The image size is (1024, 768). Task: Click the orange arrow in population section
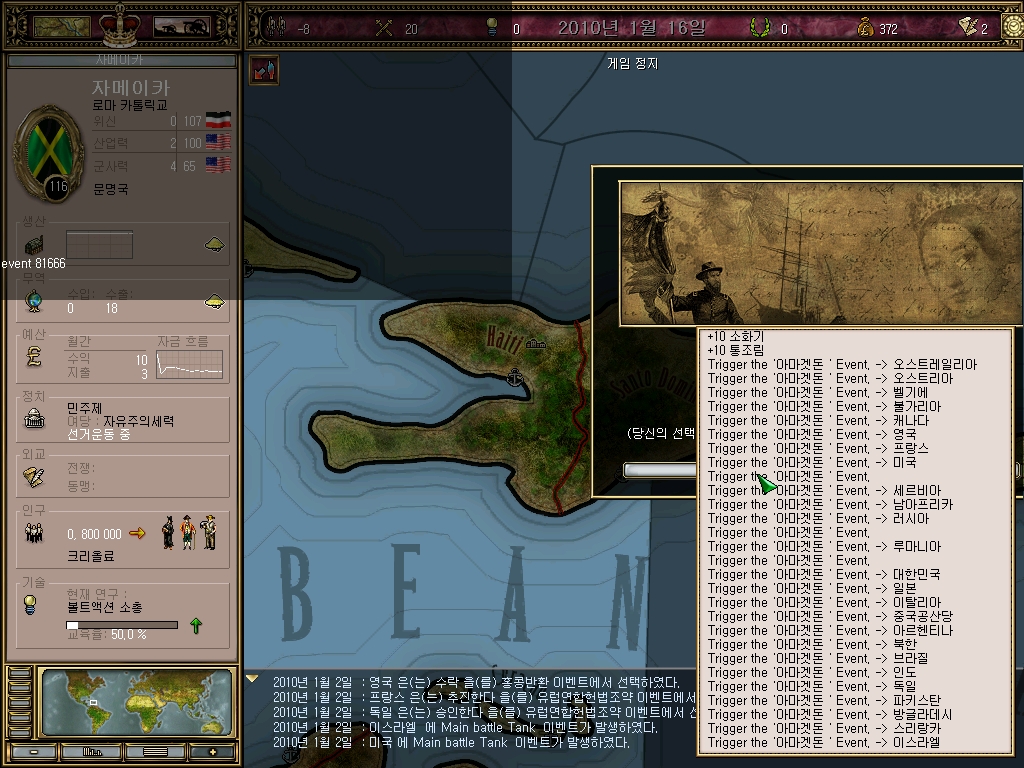[x=137, y=534]
